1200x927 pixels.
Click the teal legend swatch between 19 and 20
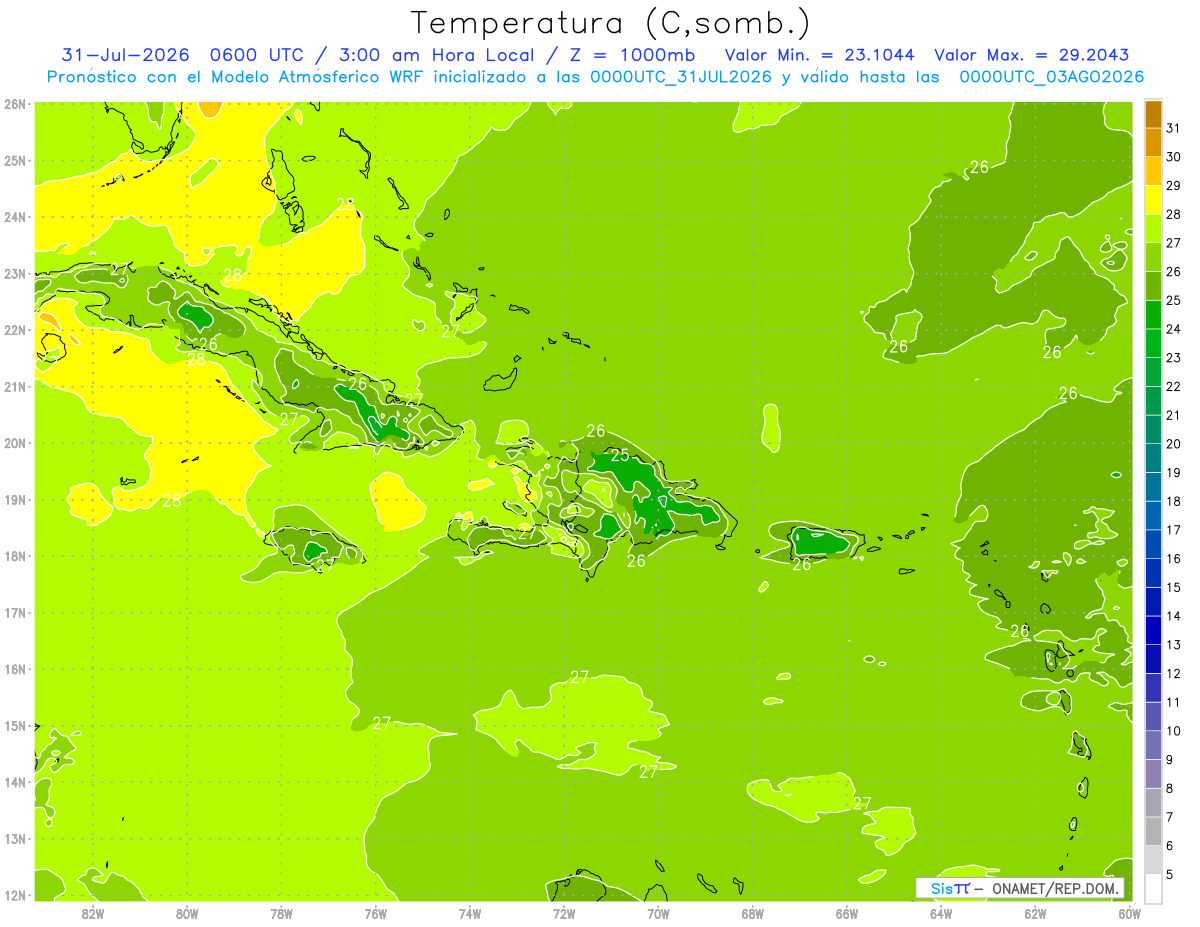point(1153,458)
